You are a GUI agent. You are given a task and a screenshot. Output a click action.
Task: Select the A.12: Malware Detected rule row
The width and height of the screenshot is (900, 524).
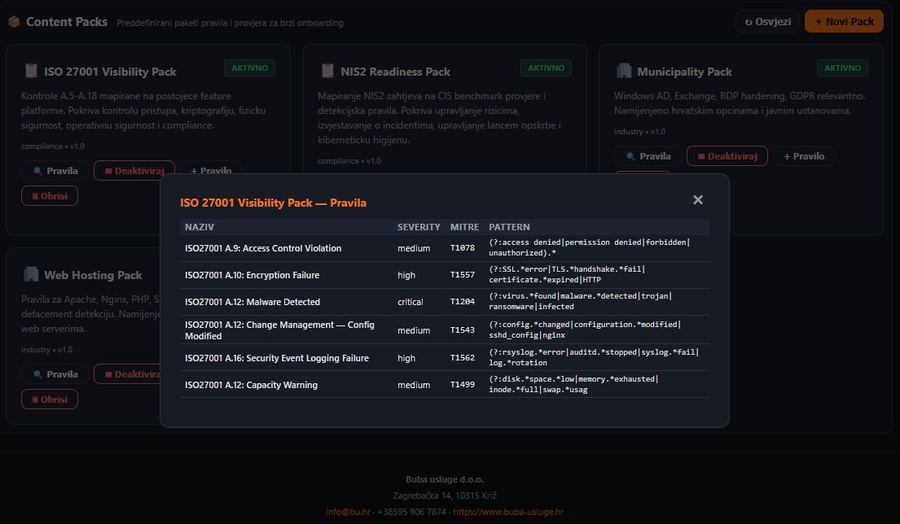click(444, 302)
